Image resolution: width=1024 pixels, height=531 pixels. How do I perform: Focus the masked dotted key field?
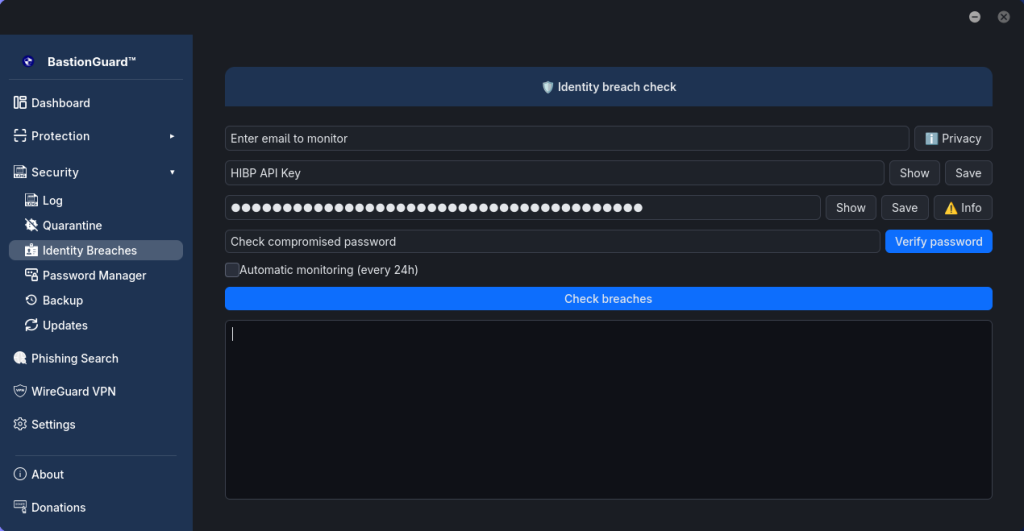[522, 208]
